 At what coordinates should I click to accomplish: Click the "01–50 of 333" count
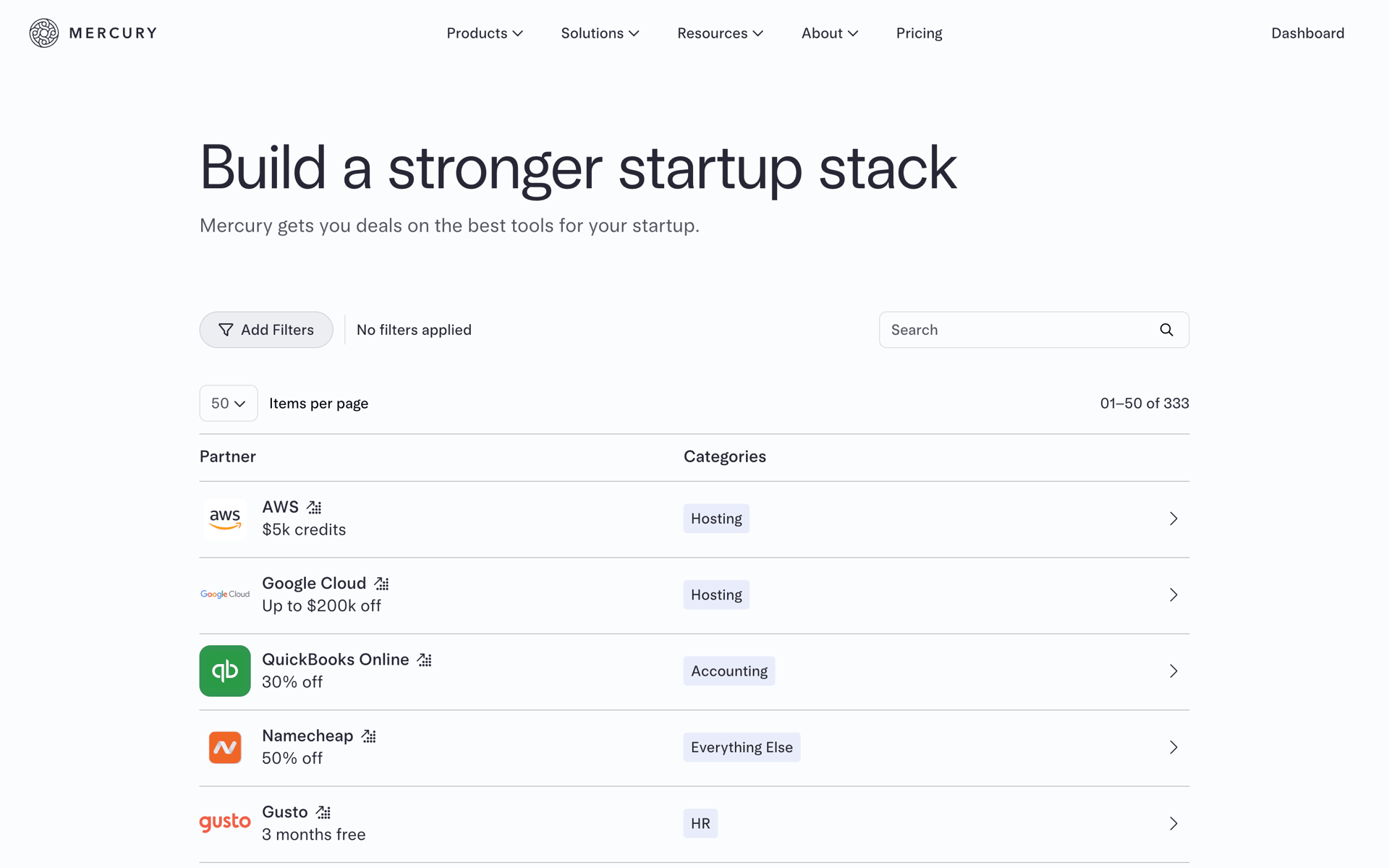(x=1144, y=403)
